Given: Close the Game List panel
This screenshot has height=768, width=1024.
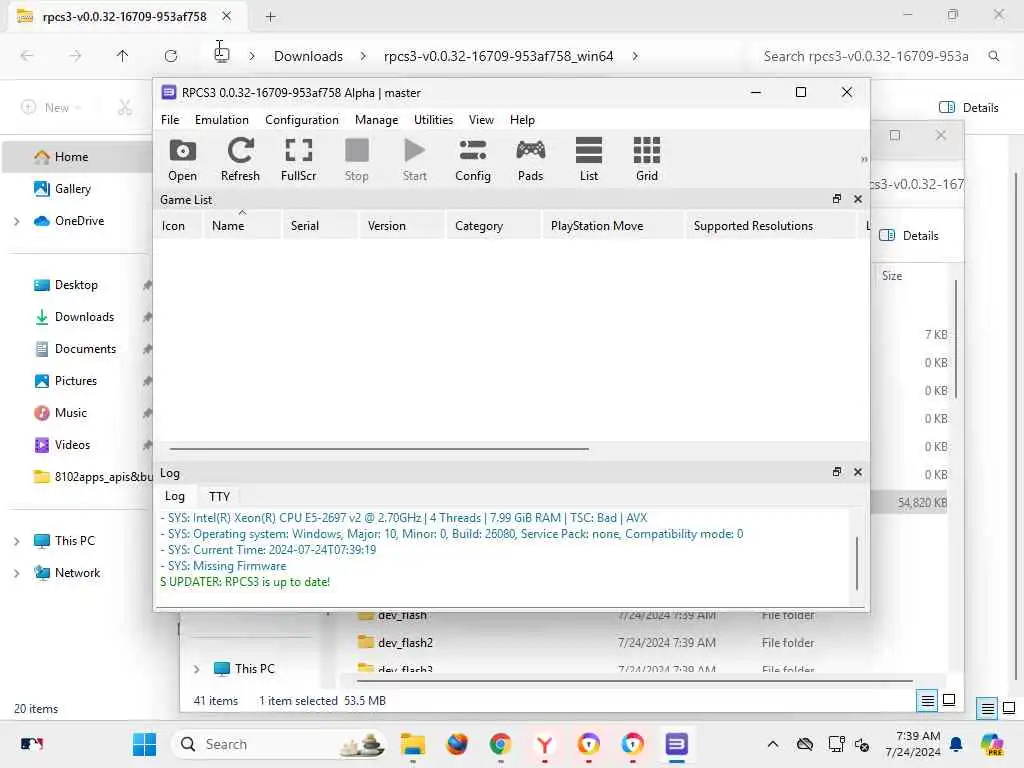Looking at the screenshot, I should [x=857, y=199].
